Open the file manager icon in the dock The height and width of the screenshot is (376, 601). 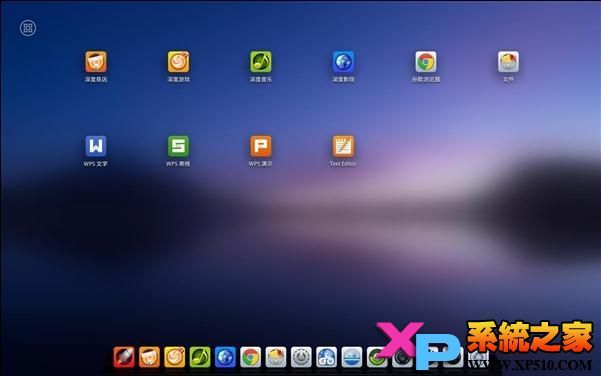[276, 357]
